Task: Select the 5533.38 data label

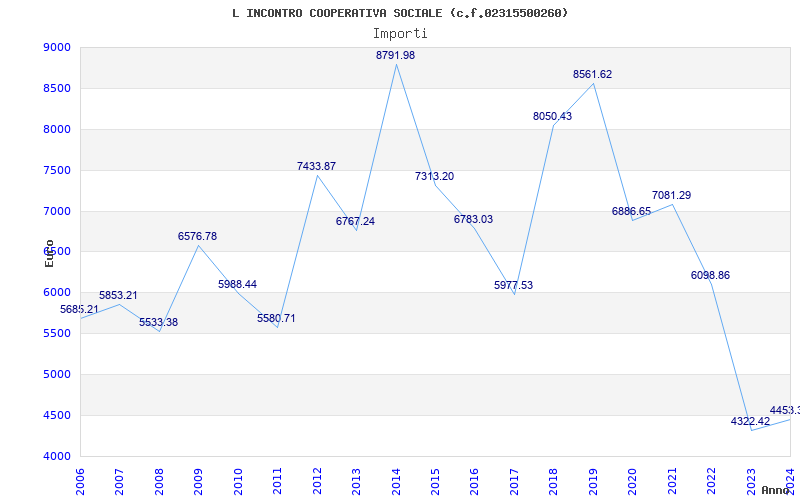Action: (159, 323)
